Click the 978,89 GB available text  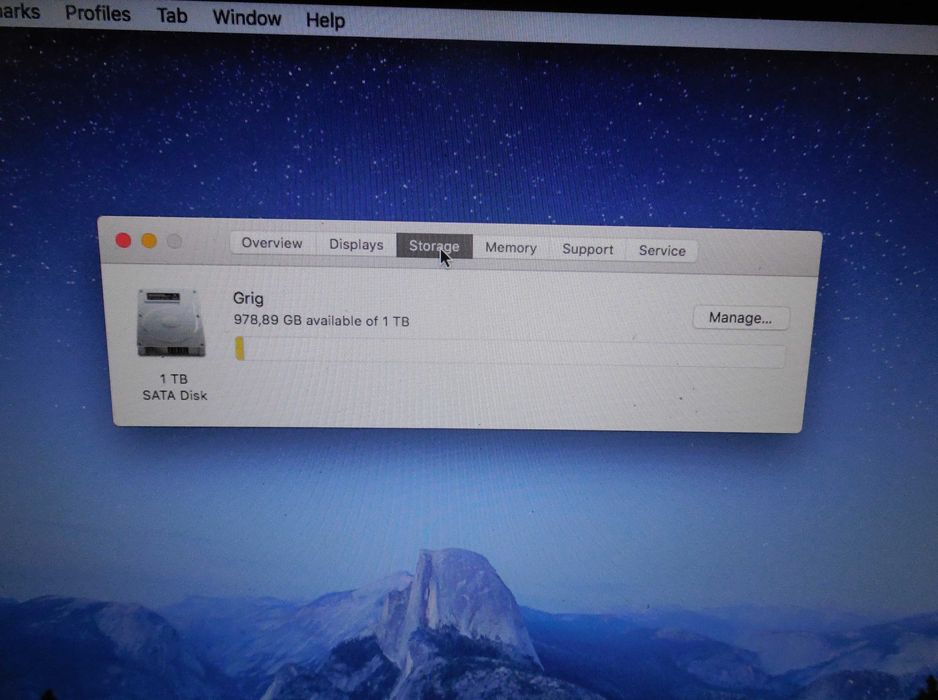[321, 321]
